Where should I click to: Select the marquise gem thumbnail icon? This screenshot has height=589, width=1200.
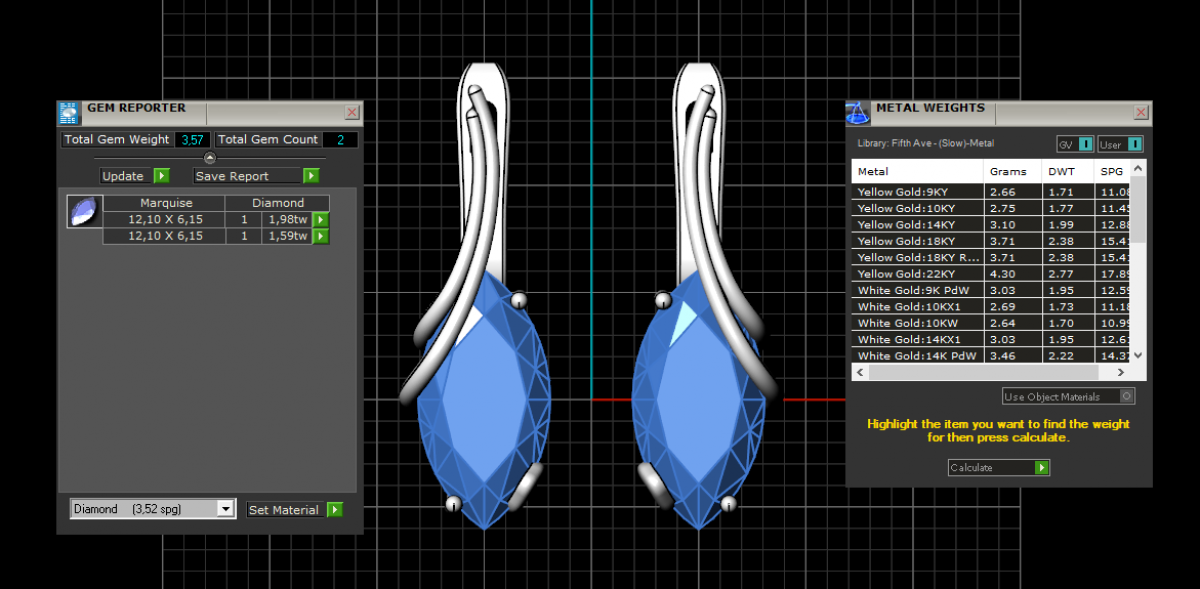(85, 212)
